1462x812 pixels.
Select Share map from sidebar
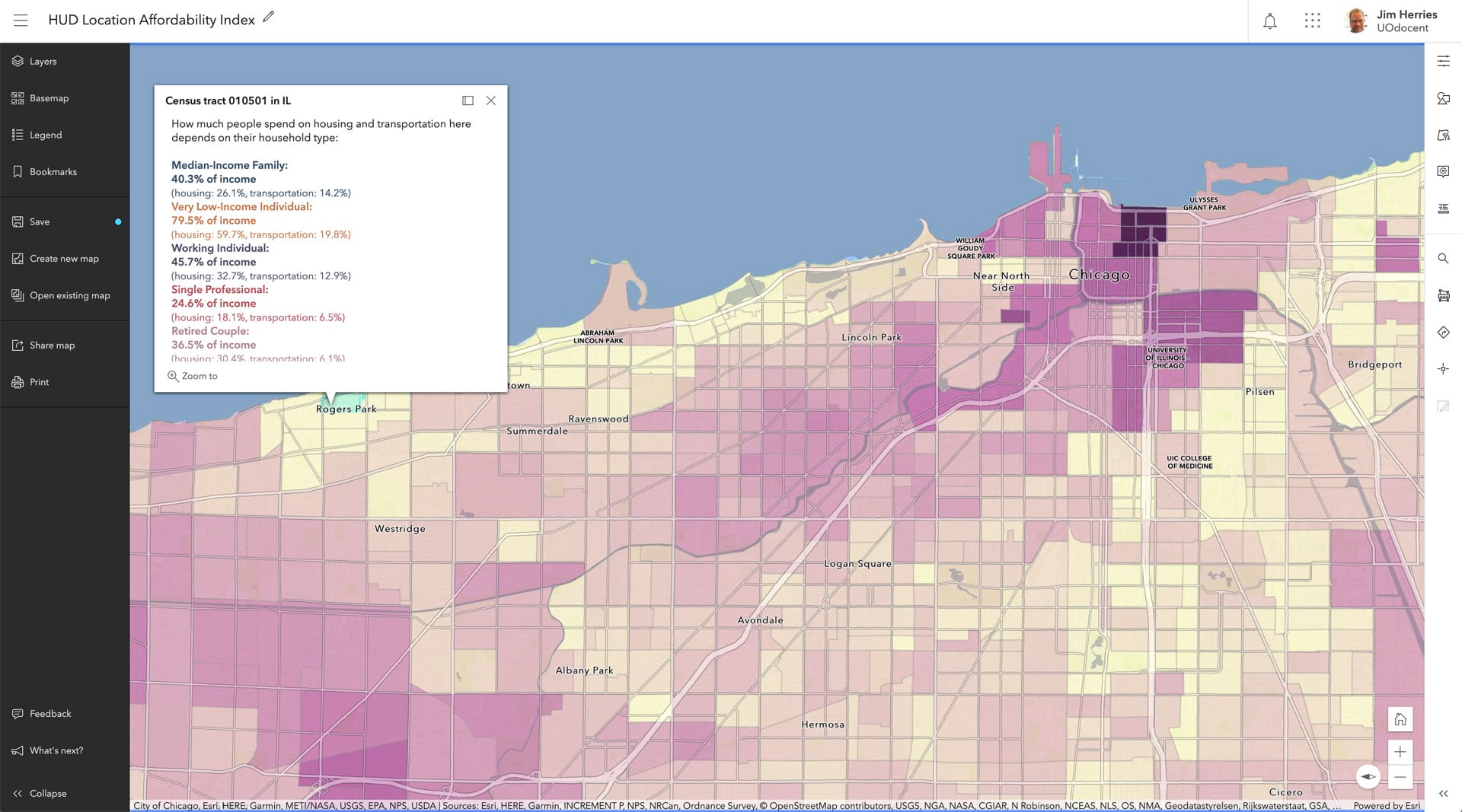coord(52,345)
